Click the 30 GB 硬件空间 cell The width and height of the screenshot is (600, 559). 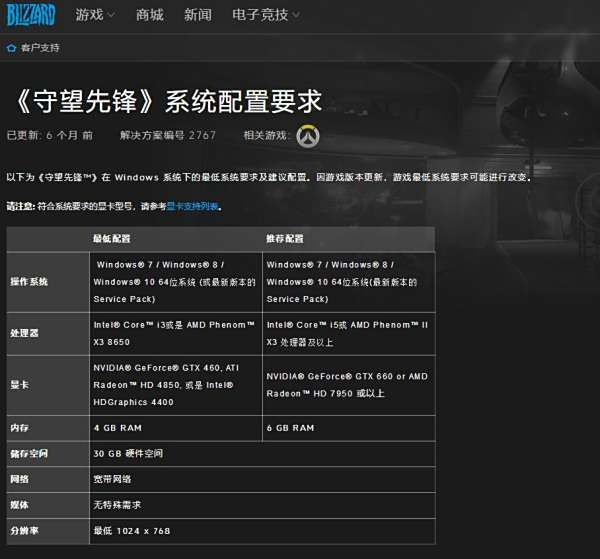click(x=262, y=454)
